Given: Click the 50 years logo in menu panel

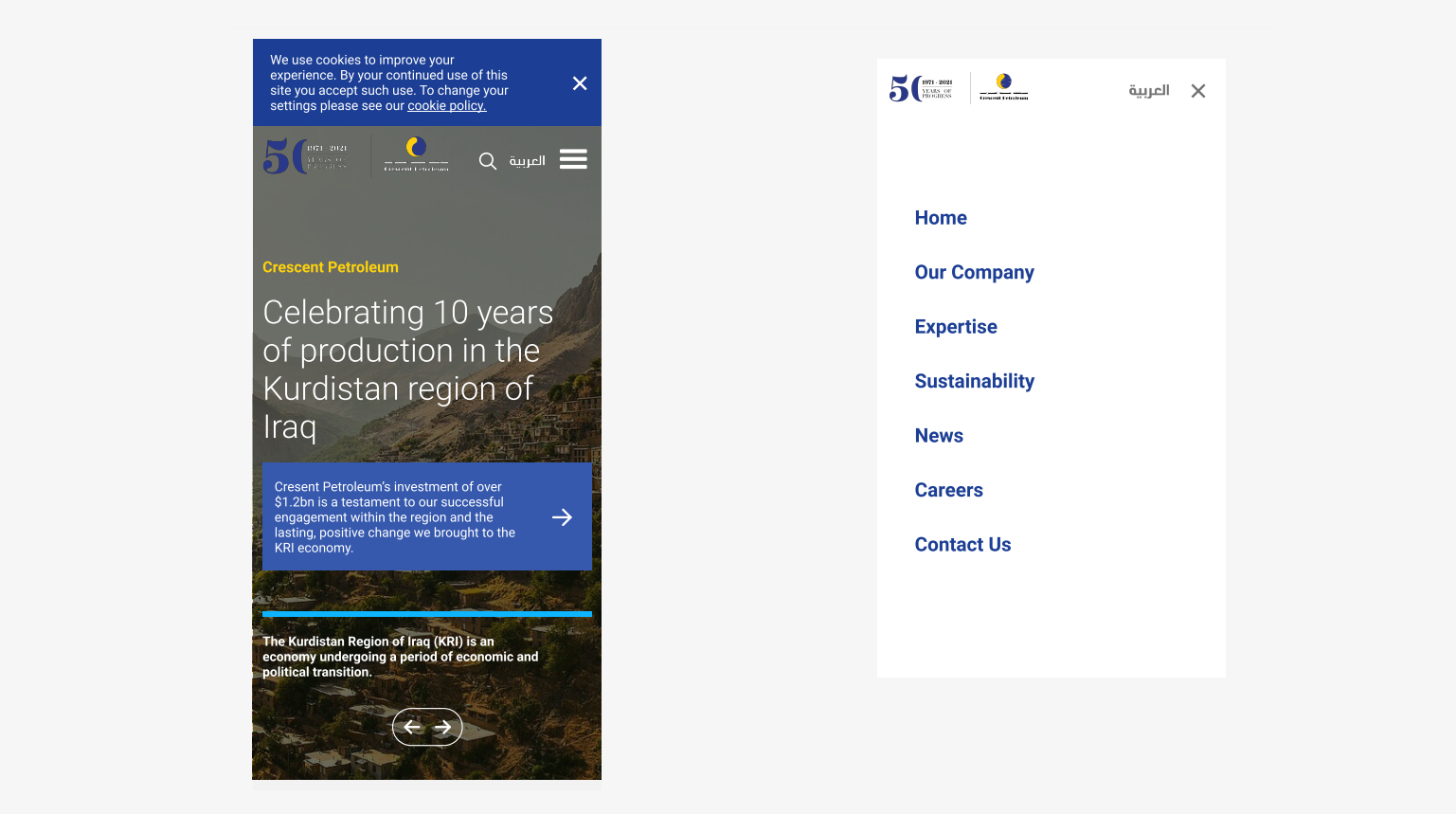Looking at the screenshot, I should (921, 88).
